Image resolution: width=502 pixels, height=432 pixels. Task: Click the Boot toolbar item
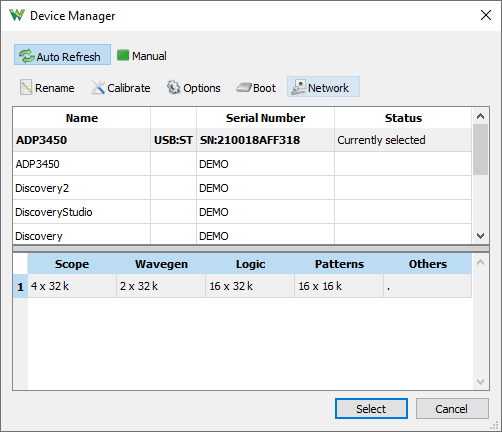coord(256,88)
